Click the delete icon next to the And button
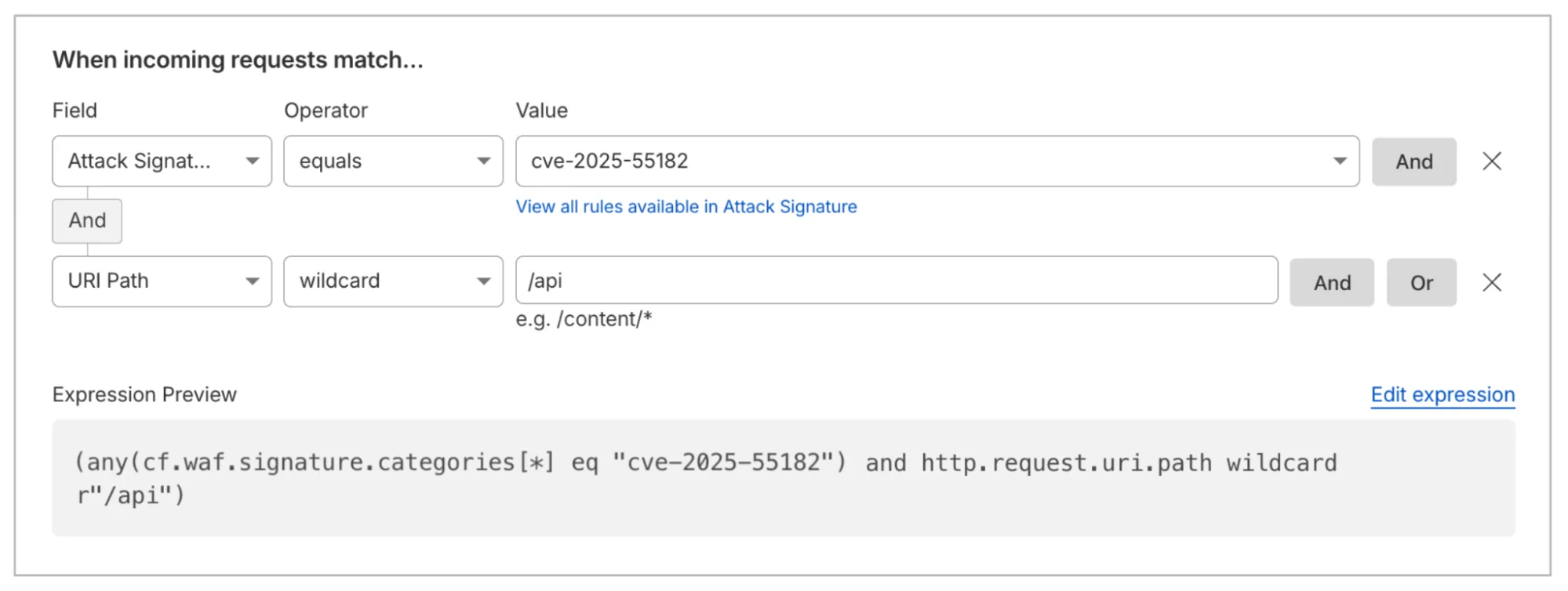The image size is (1568, 591). tap(1493, 161)
